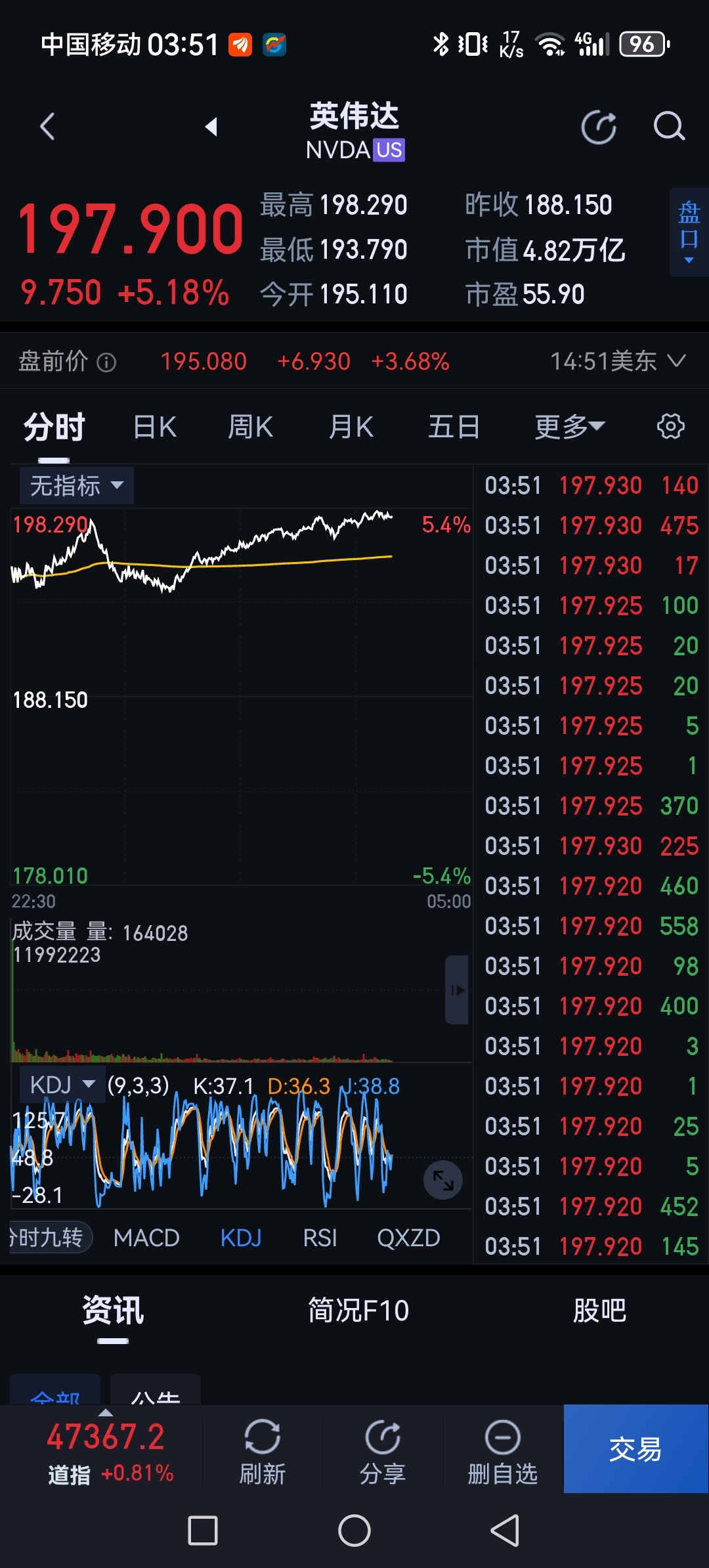Open chart settings gear icon
The image size is (709, 1568).
(x=670, y=426)
